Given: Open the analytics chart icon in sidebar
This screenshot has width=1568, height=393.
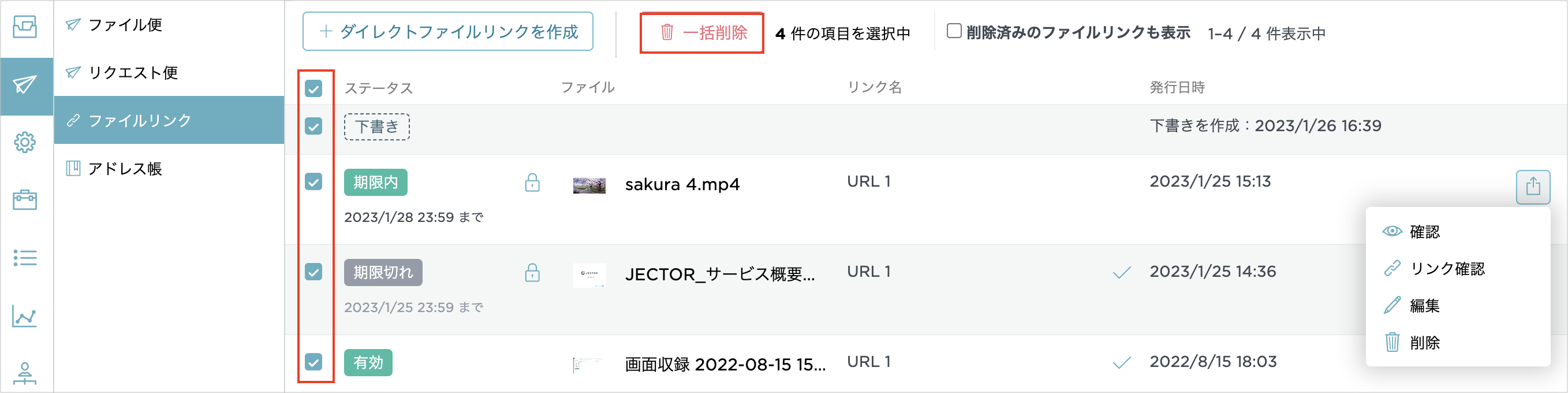Looking at the screenshot, I should click(25, 316).
